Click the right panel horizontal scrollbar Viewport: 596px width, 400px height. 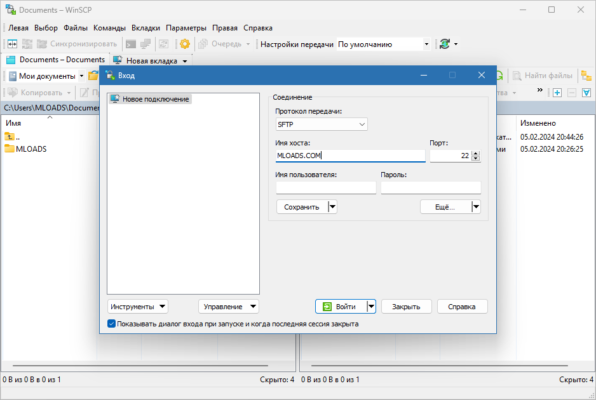tap(439, 365)
